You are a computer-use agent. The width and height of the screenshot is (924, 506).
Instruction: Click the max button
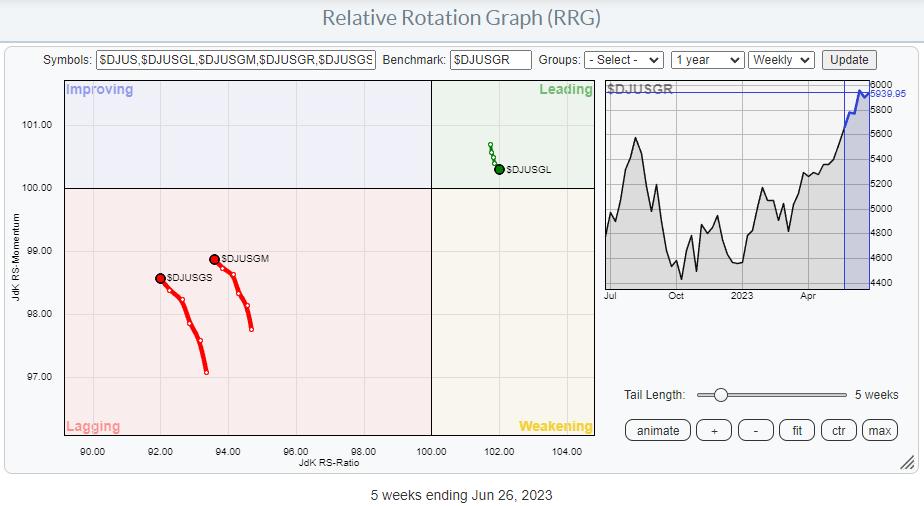click(880, 430)
